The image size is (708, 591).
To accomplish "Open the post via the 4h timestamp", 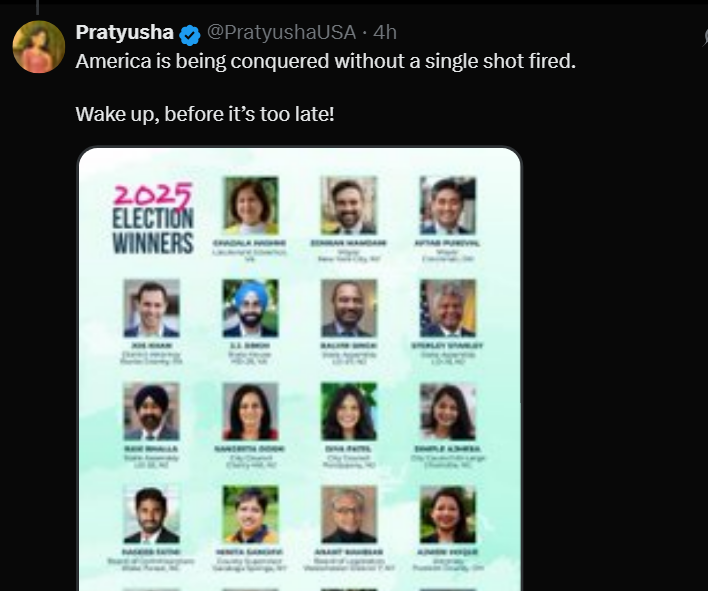I will (x=385, y=33).
